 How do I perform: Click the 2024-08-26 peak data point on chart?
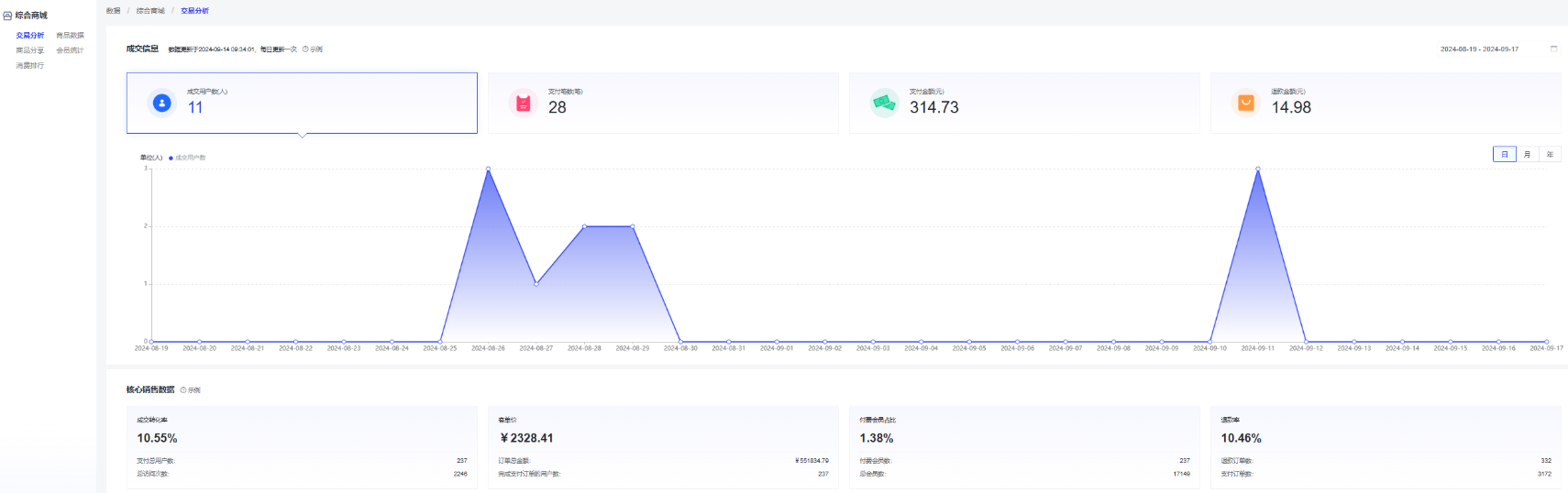point(488,169)
